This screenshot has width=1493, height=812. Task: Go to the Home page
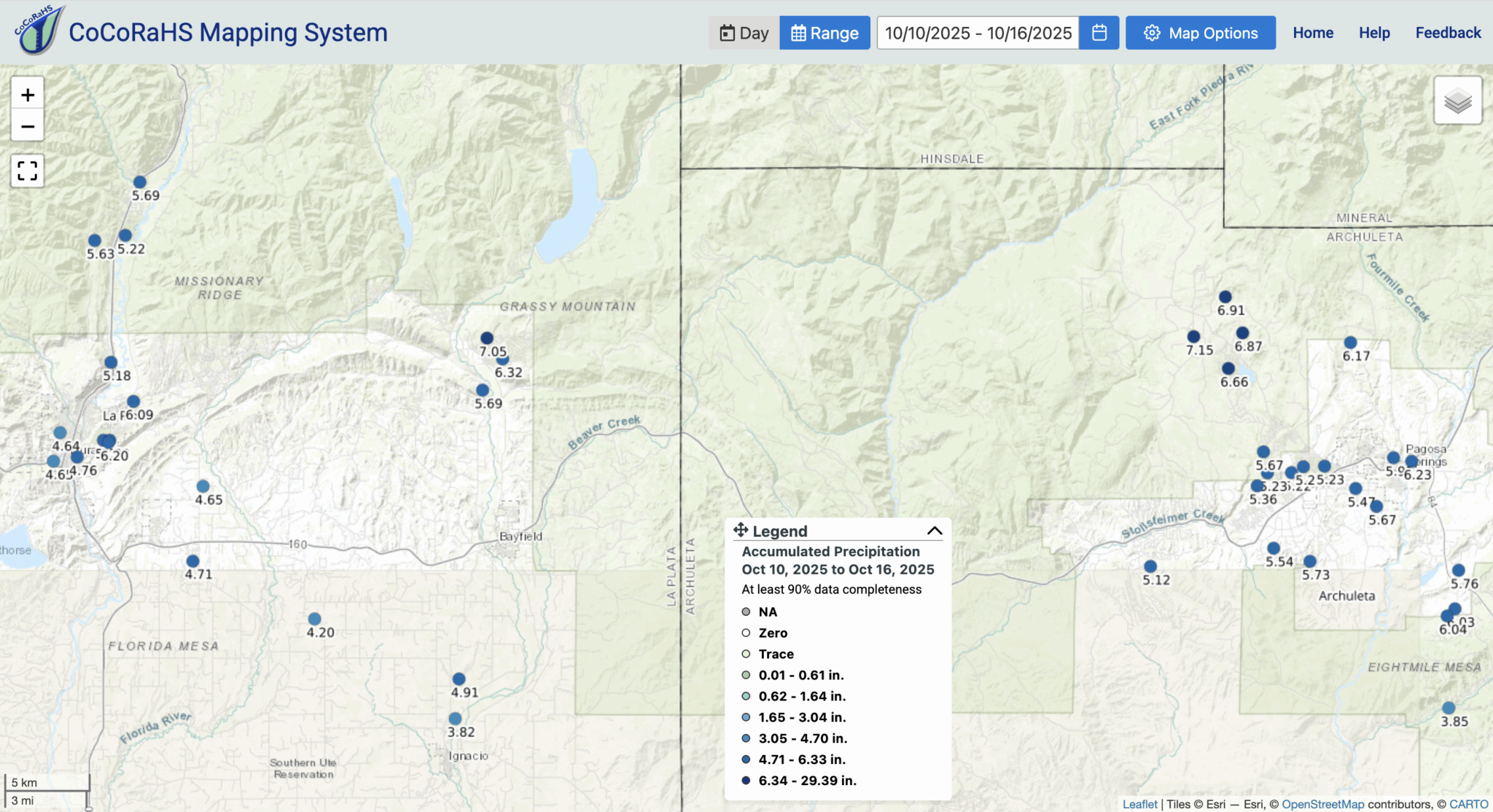[x=1313, y=33]
